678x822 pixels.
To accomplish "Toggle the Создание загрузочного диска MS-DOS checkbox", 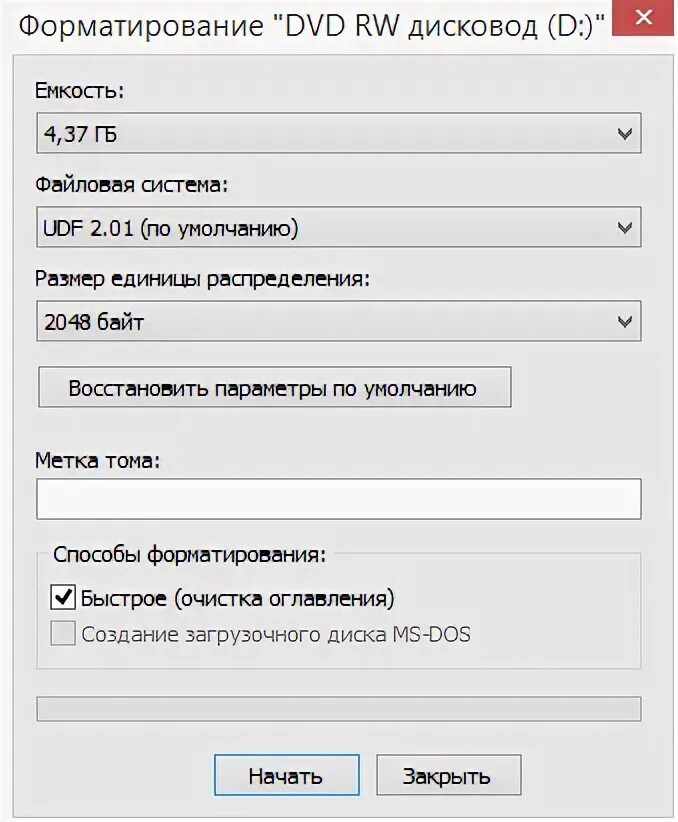I will coord(62,633).
